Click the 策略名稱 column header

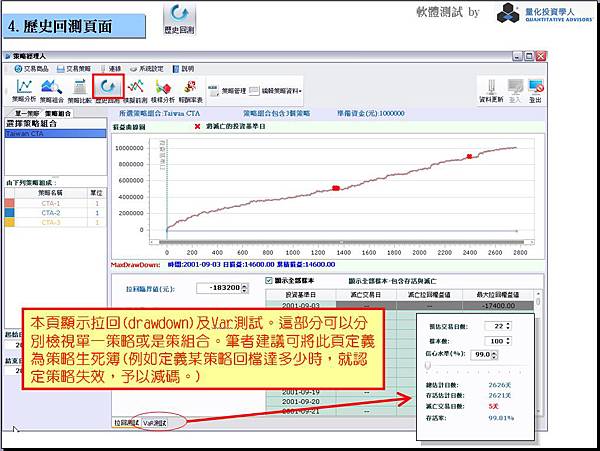pos(51,193)
